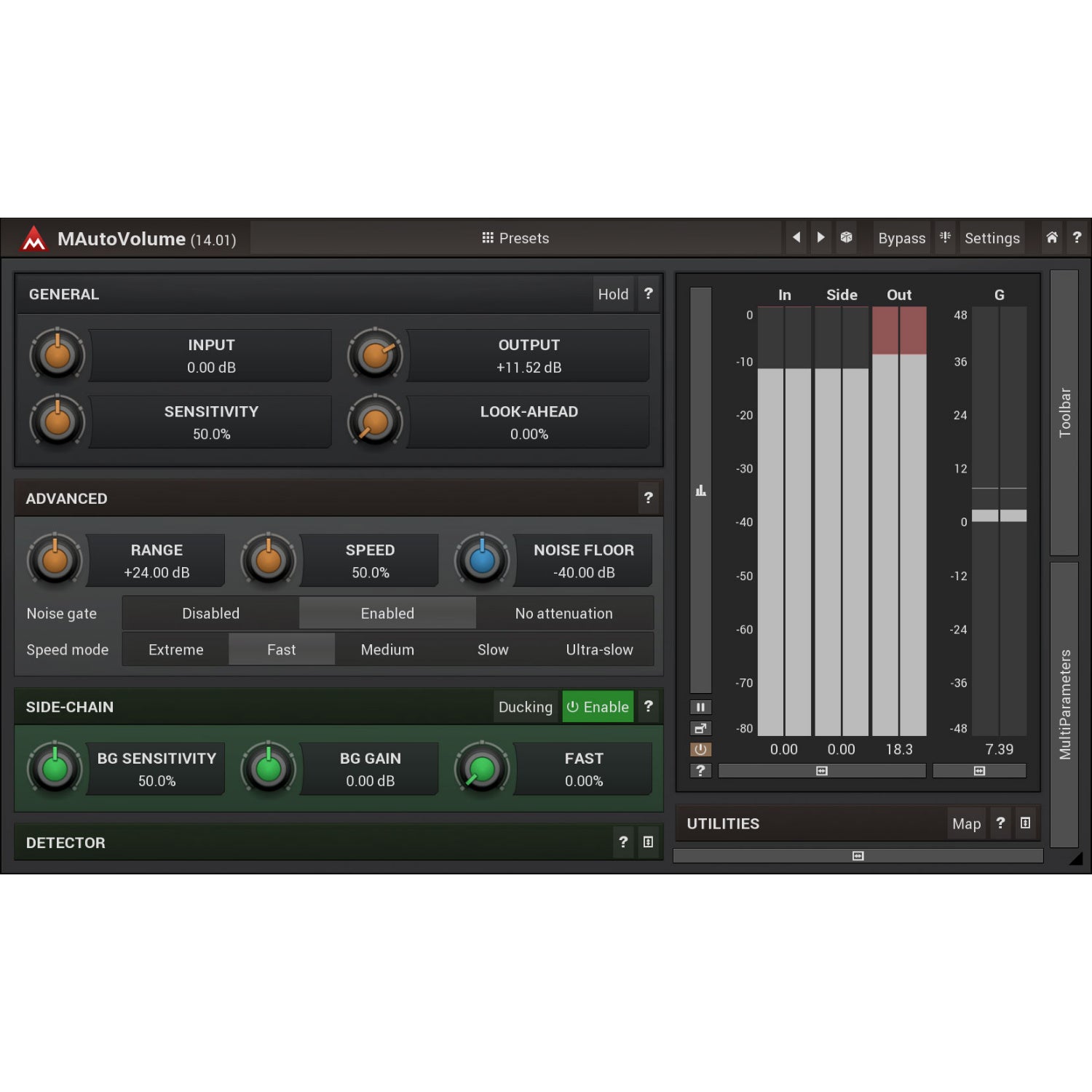Open Advanced section help

tap(648, 498)
